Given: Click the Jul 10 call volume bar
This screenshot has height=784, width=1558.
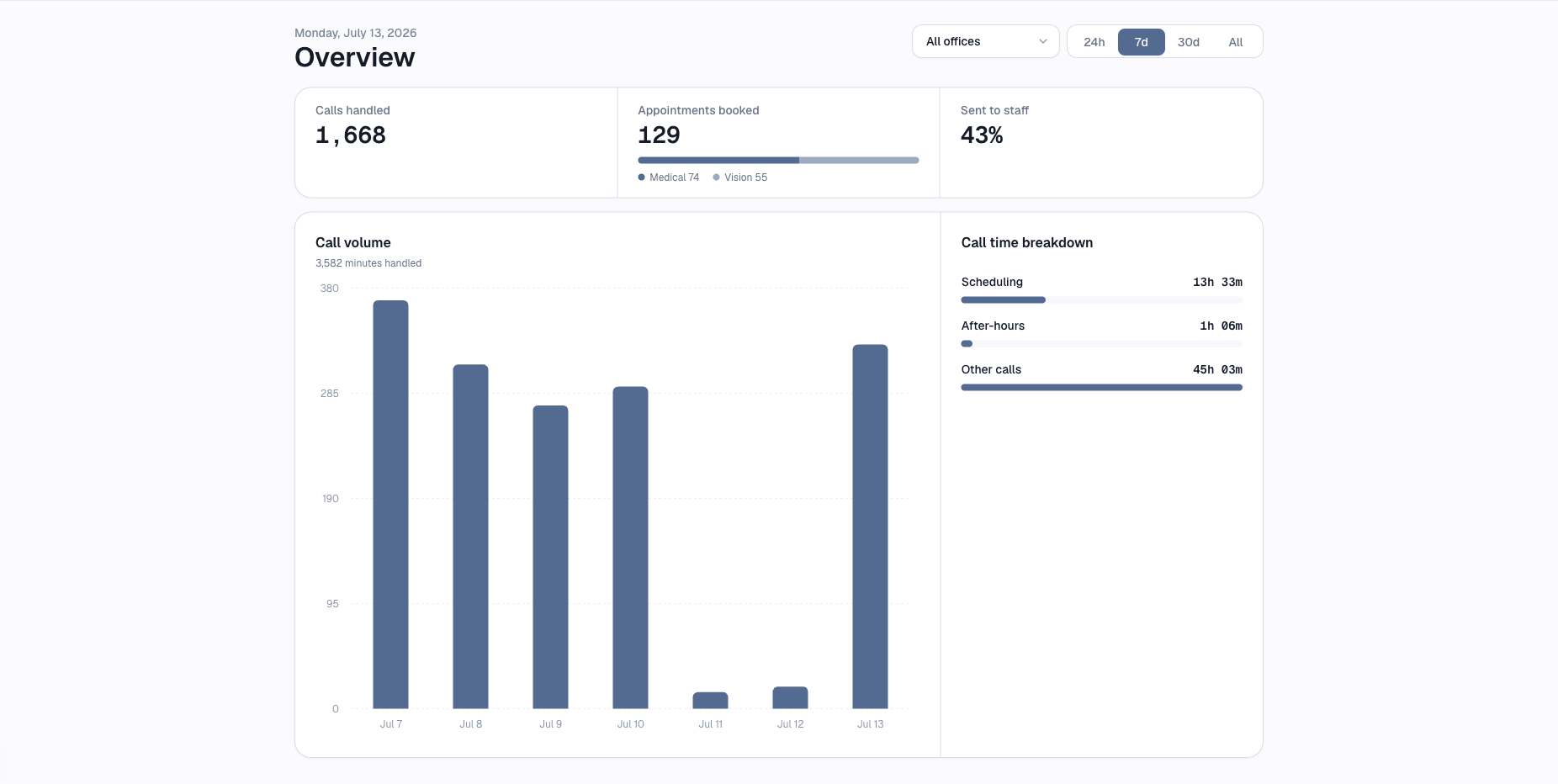Looking at the screenshot, I should point(630,548).
